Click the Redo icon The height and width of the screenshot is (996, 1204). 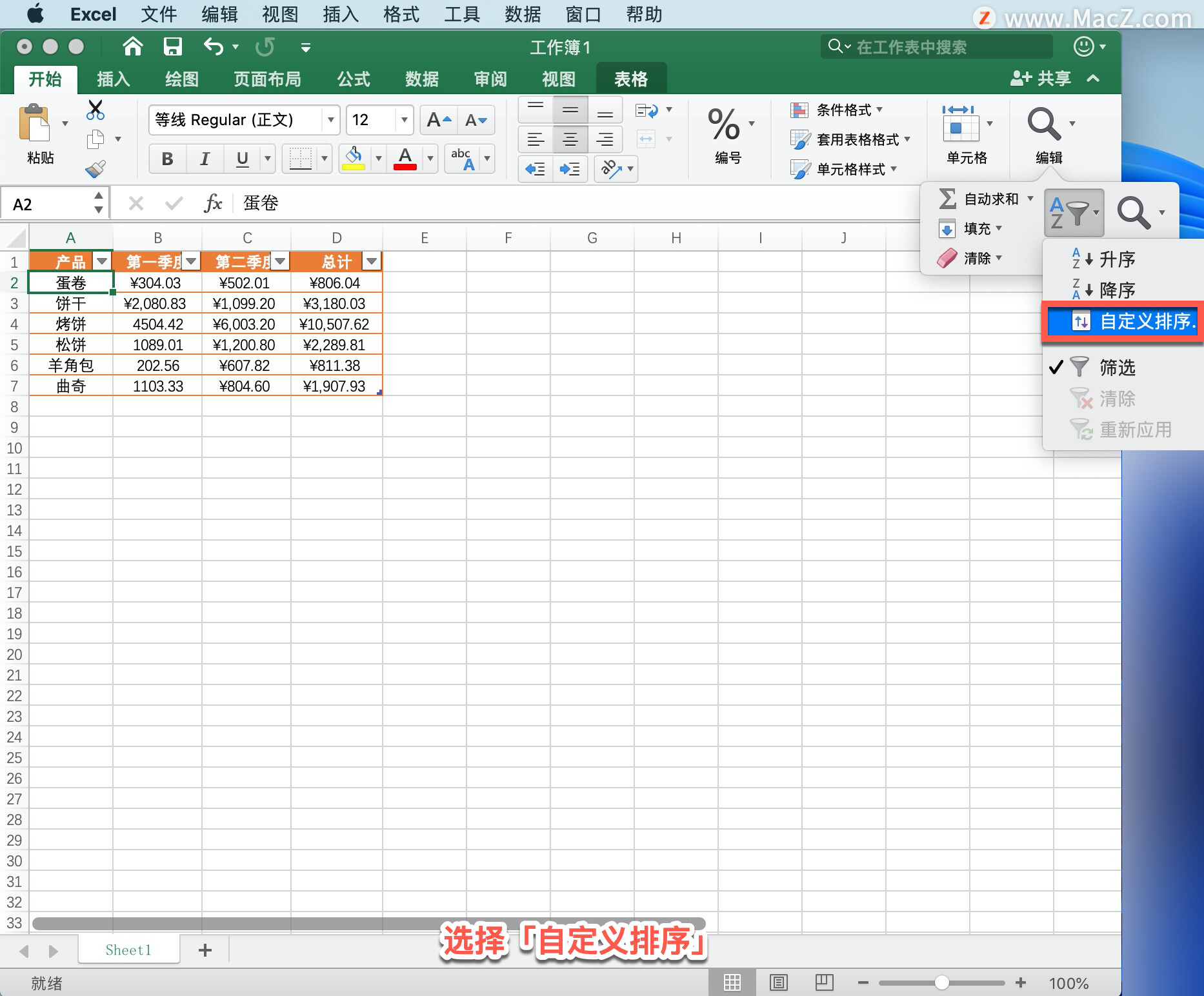point(265,46)
